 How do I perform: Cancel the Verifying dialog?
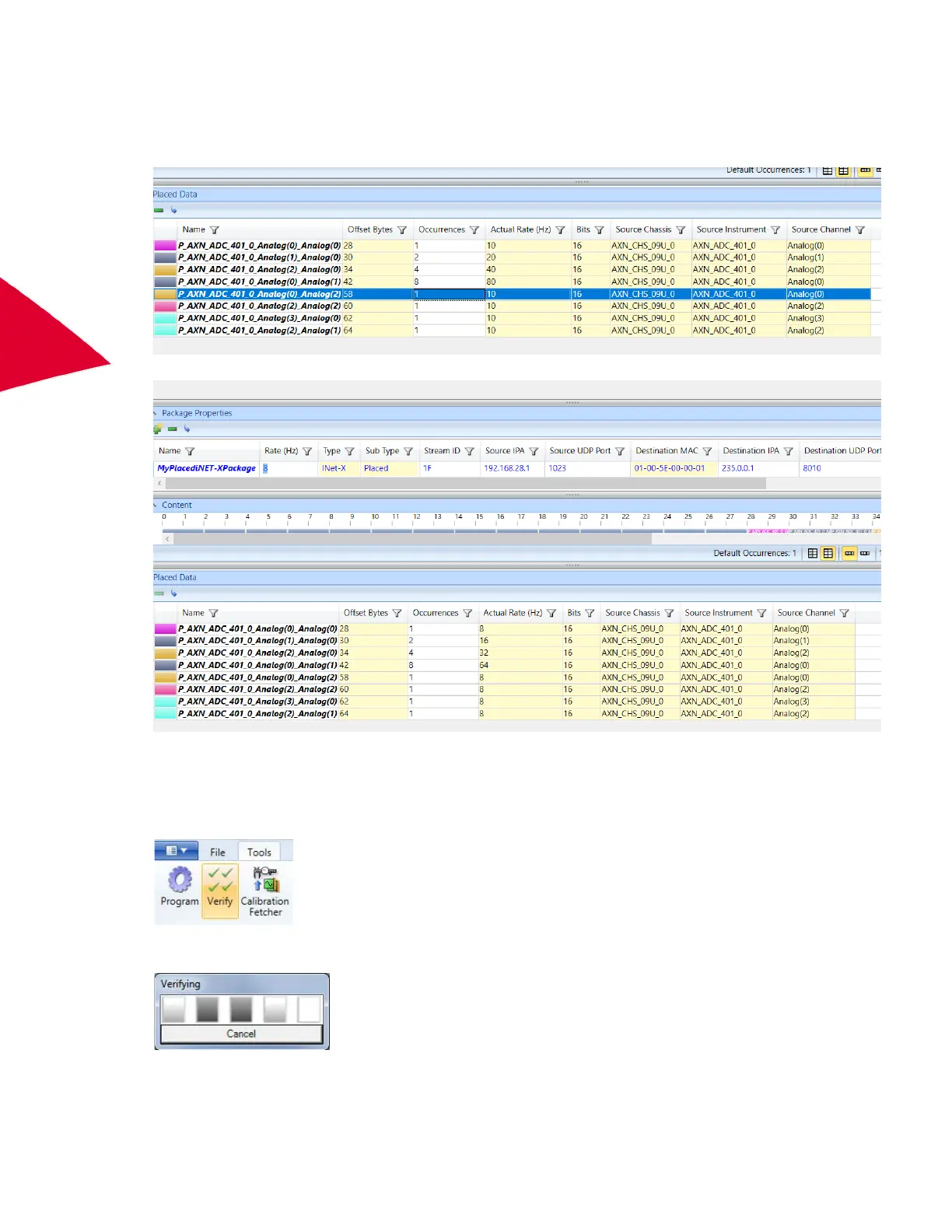tap(241, 1034)
